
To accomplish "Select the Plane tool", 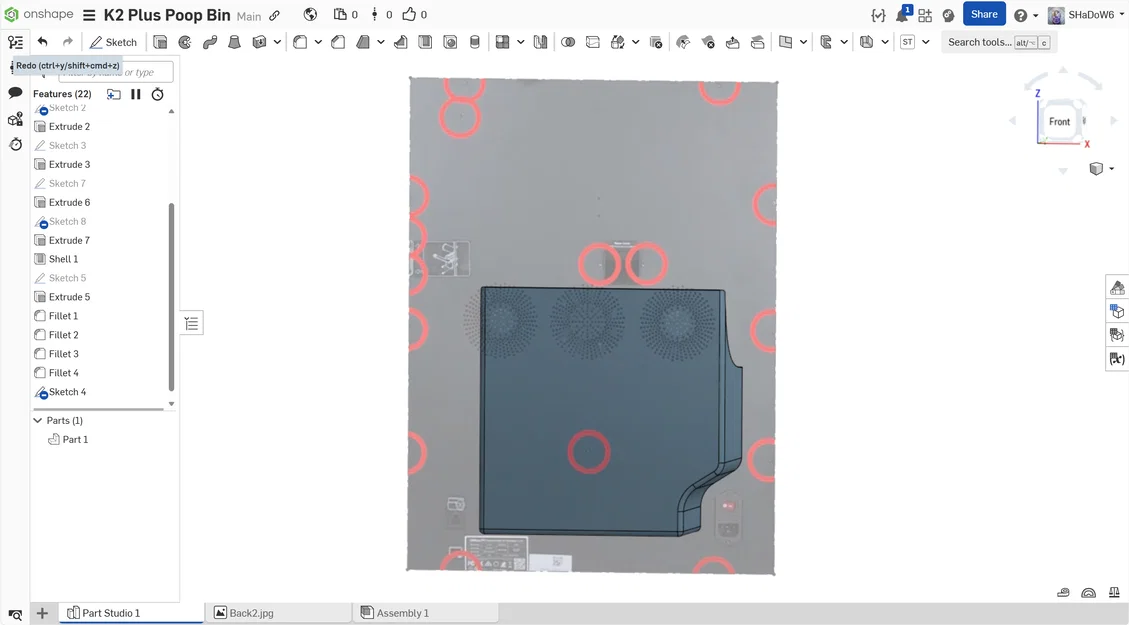I will 786,42.
